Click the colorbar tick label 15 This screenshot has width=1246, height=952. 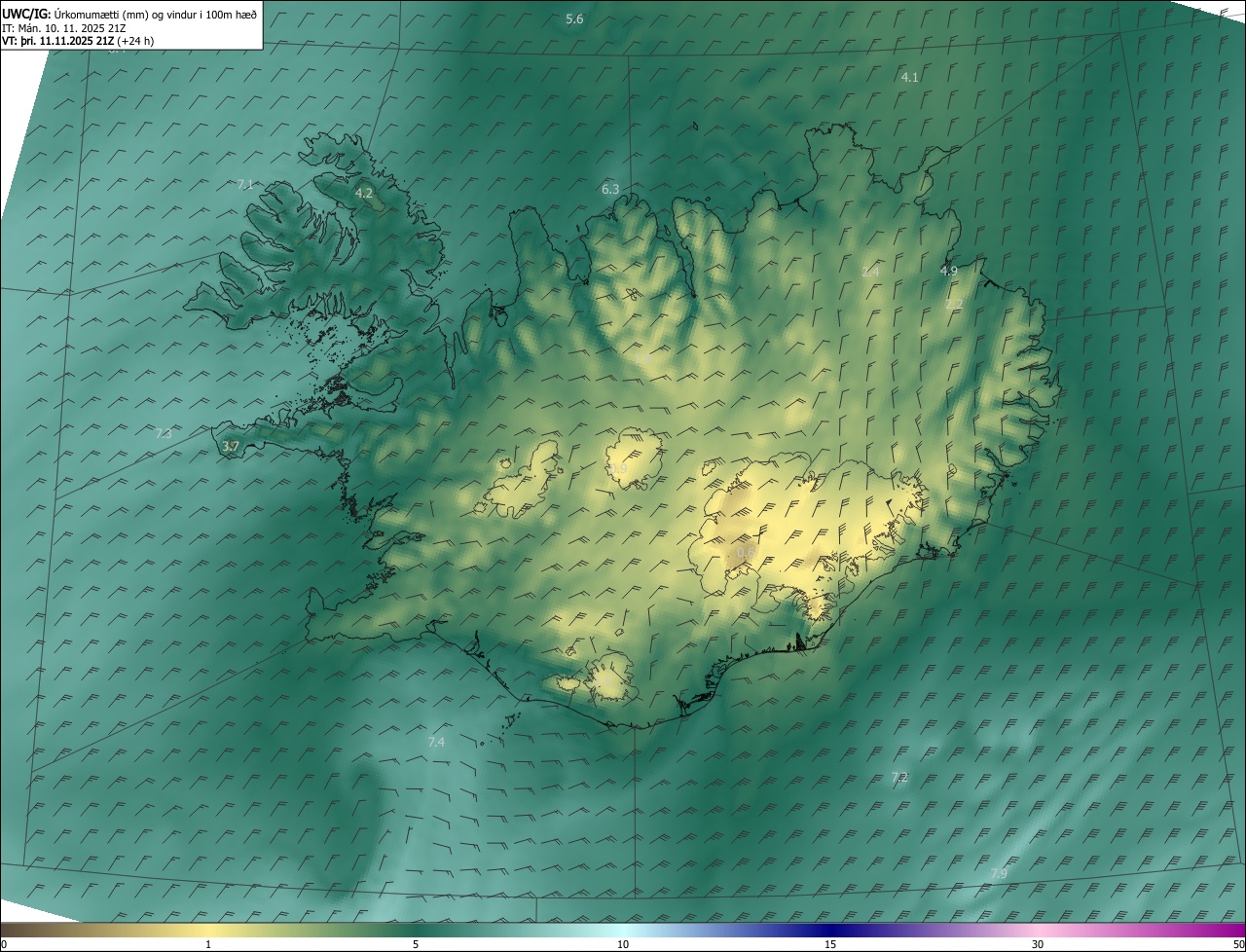click(830, 945)
